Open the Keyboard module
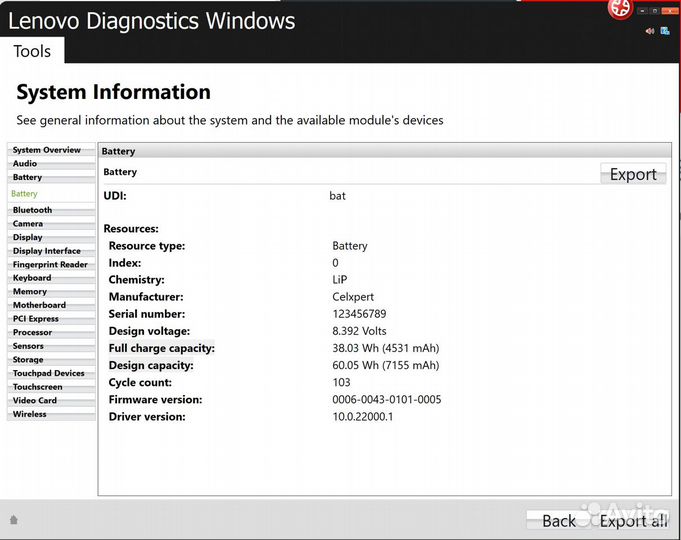Screen dimensions: 681x540 51,278
